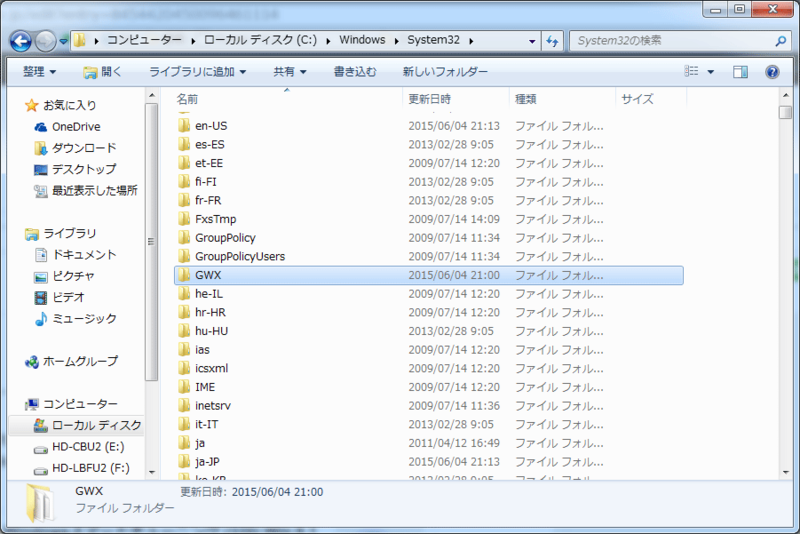The height and width of the screenshot is (534, 800).
Task: Select the お気に入り star in sidebar
Action: 32,106
